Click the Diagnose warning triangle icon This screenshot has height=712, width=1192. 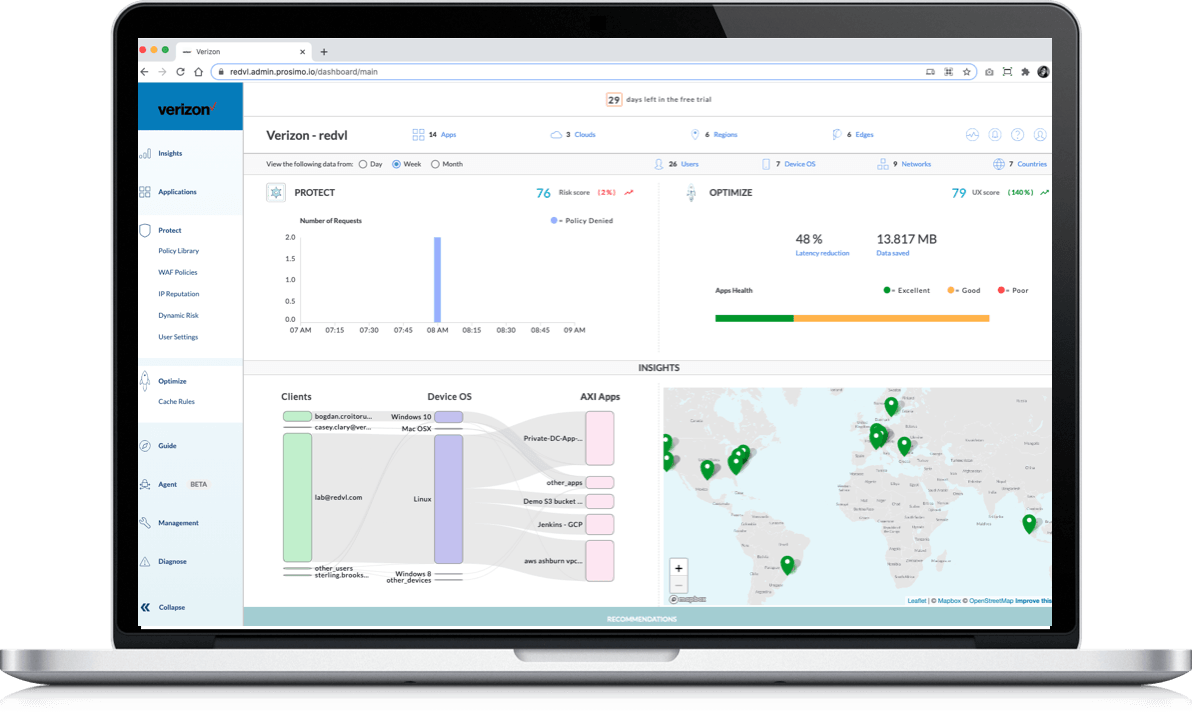(x=145, y=562)
